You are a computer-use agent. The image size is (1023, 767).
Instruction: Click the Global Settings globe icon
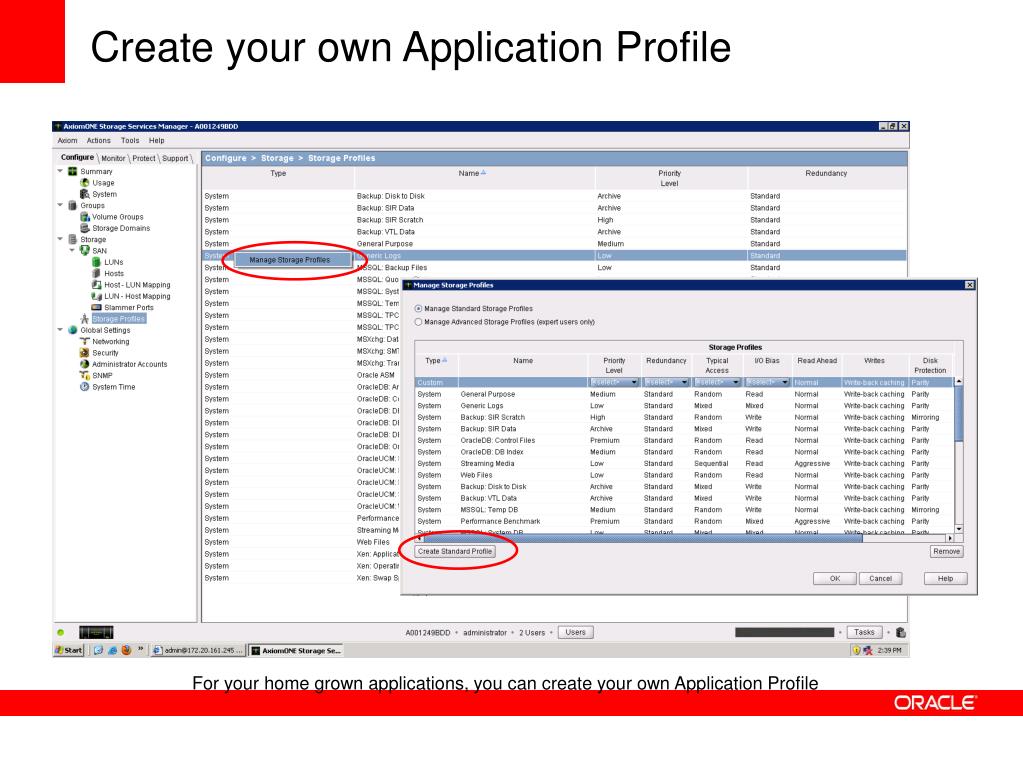click(x=72, y=330)
